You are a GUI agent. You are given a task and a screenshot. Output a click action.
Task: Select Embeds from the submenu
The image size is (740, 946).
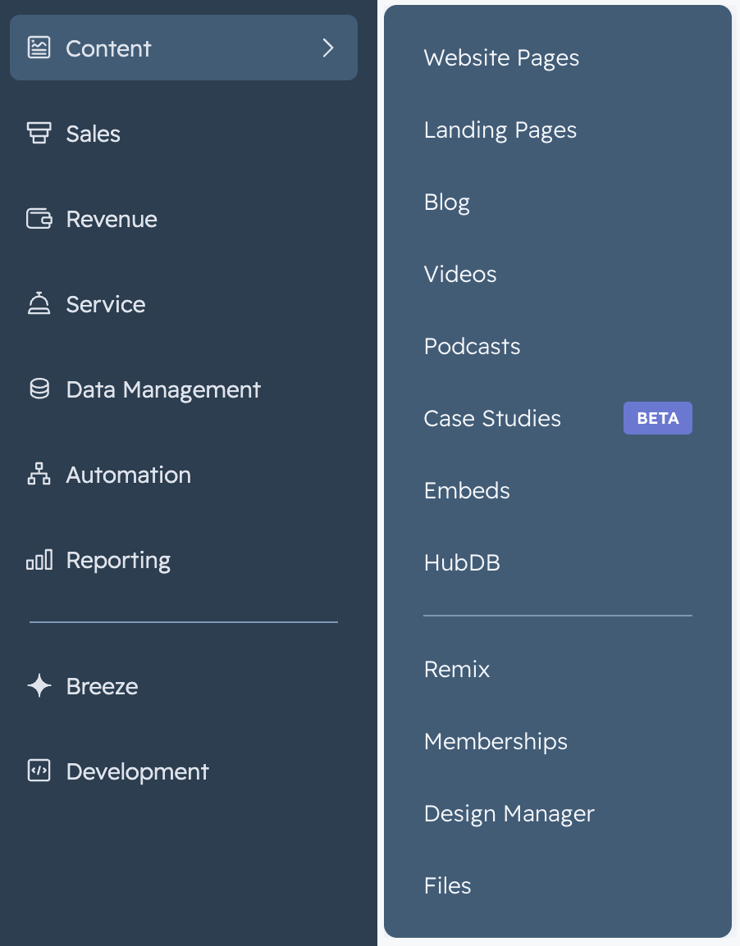(467, 490)
